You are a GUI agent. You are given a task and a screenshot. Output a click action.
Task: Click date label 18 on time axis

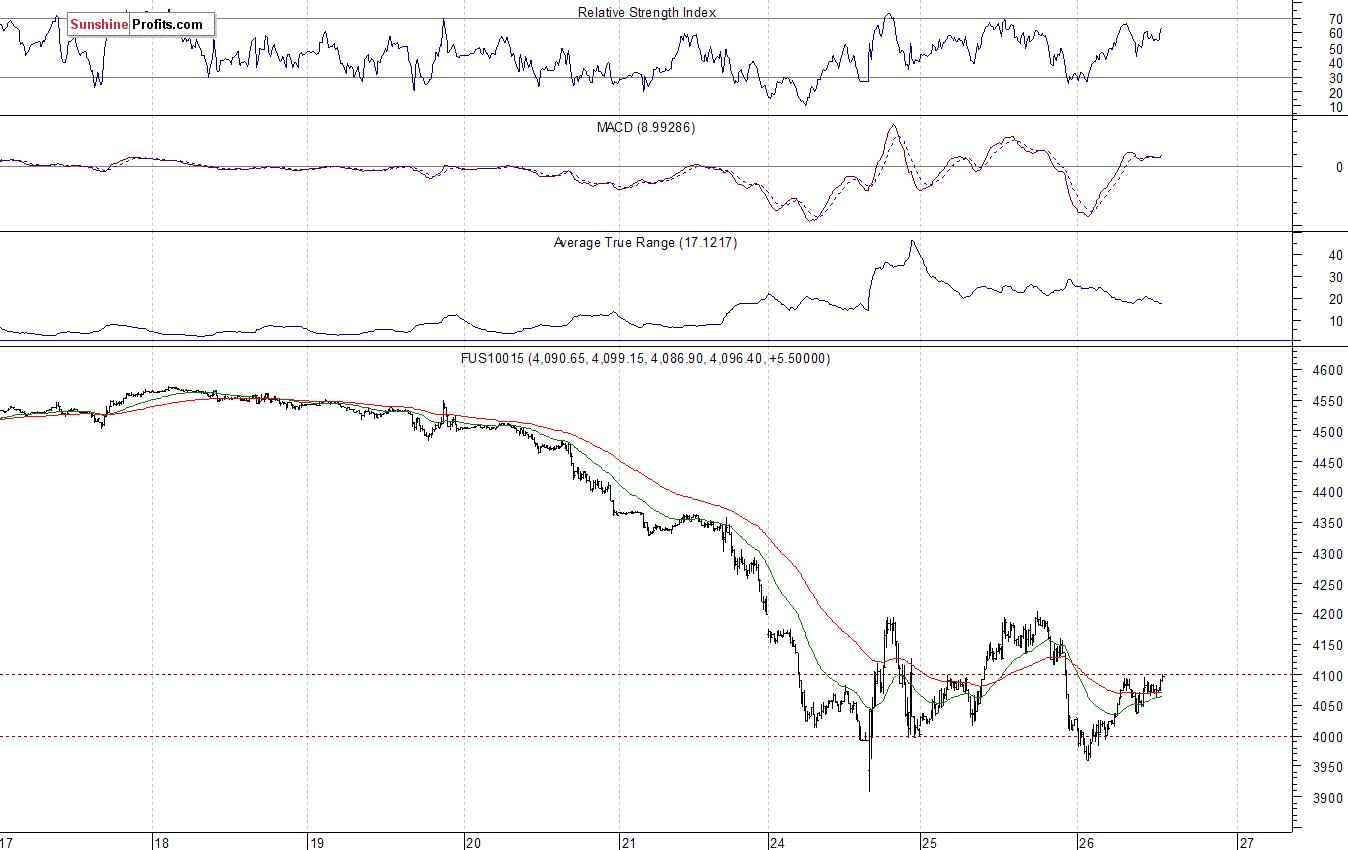coord(161,842)
